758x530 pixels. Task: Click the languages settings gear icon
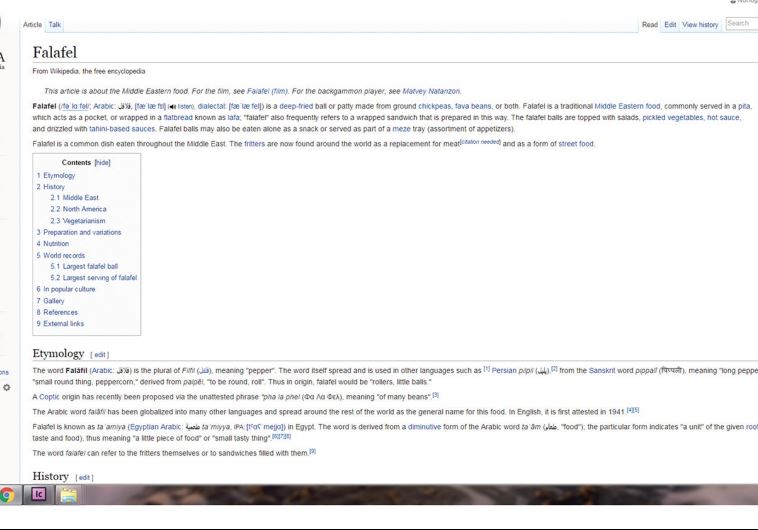(x=6, y=387)
